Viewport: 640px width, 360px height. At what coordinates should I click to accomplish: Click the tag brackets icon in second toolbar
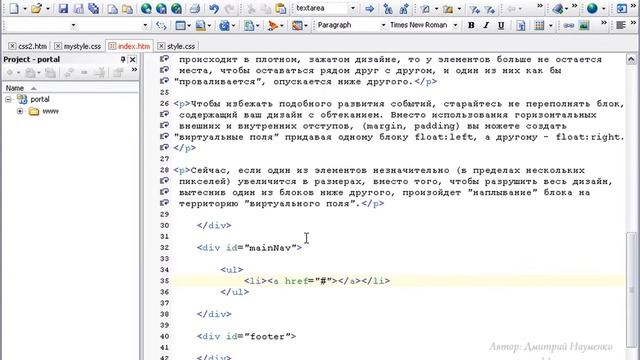(x=161, y=25)
